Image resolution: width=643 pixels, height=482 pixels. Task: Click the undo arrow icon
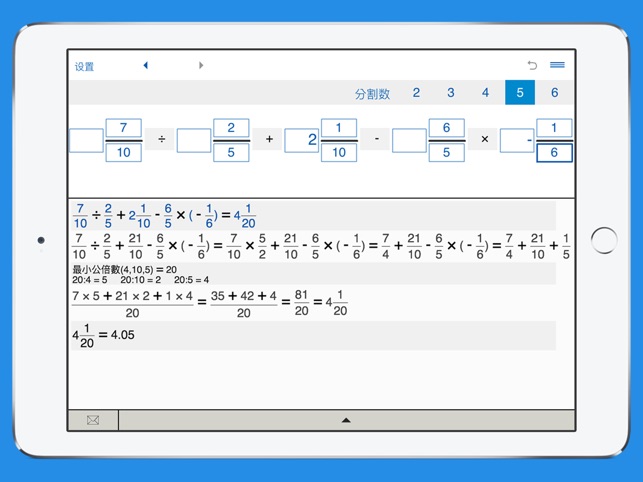532,65
